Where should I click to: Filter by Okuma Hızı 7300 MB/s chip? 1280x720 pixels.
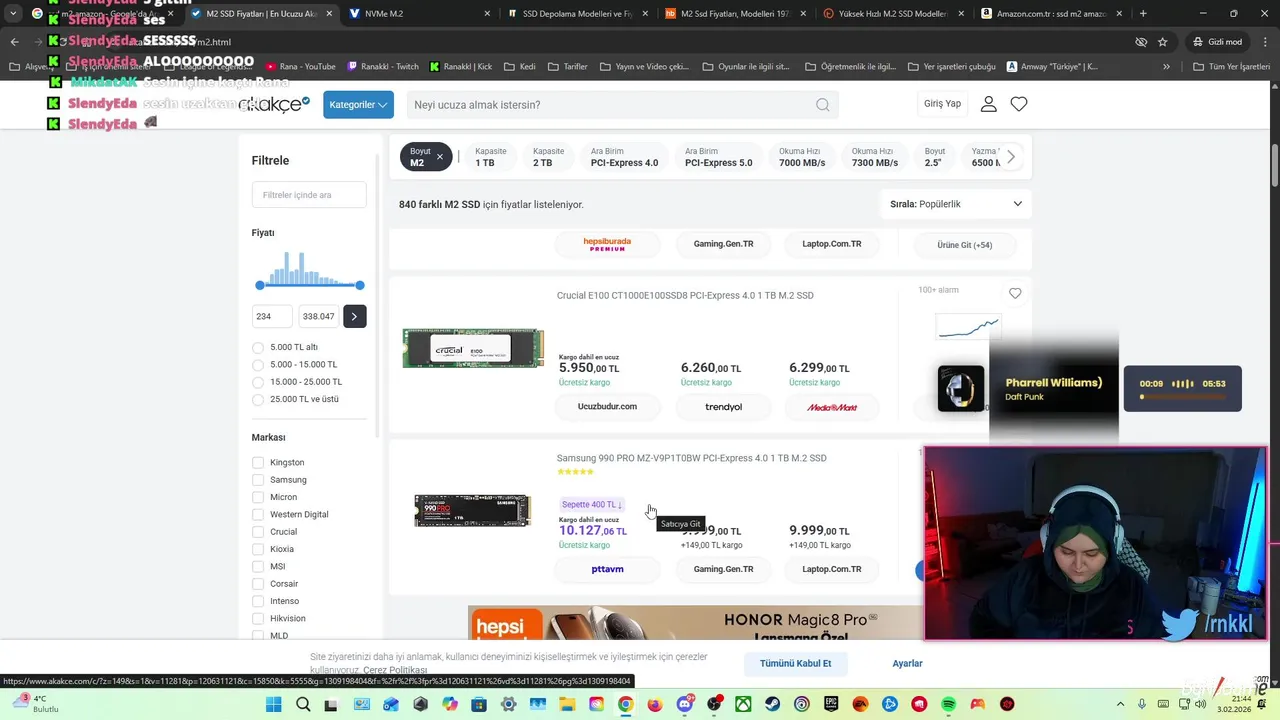coord(875,157)
